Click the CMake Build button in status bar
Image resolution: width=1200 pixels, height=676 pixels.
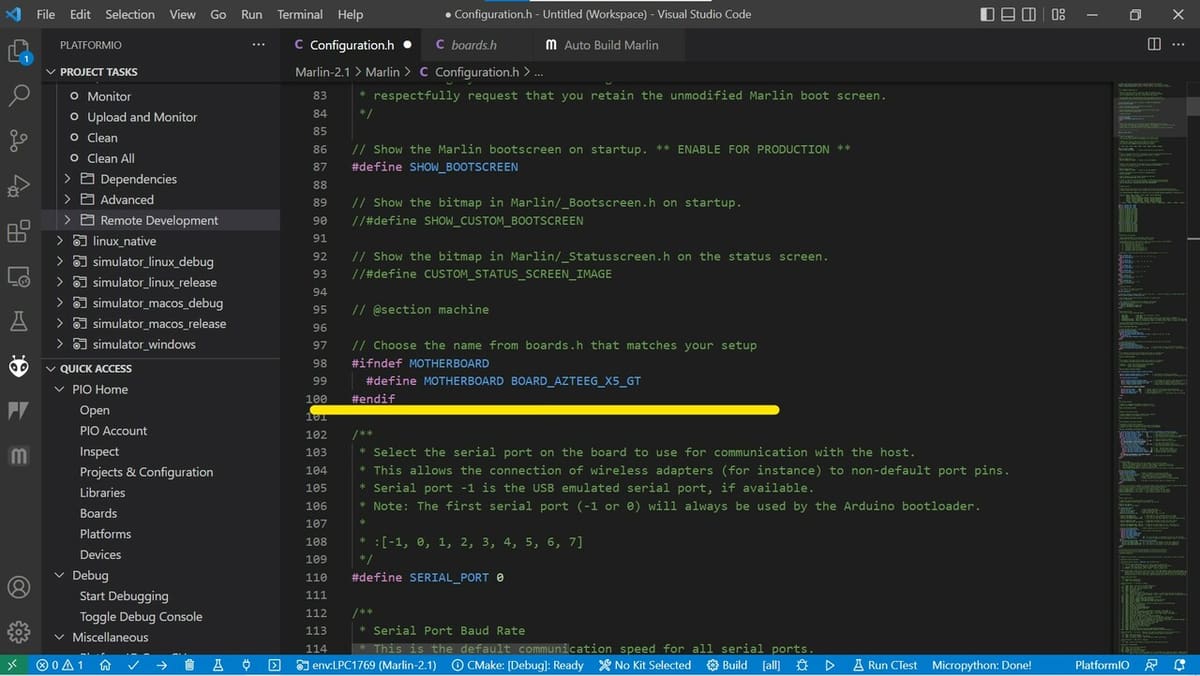[x=727, y=665]
